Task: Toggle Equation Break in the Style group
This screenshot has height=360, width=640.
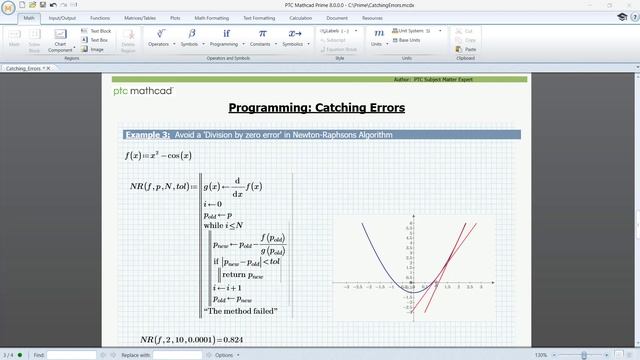Action: click(339, 49)
